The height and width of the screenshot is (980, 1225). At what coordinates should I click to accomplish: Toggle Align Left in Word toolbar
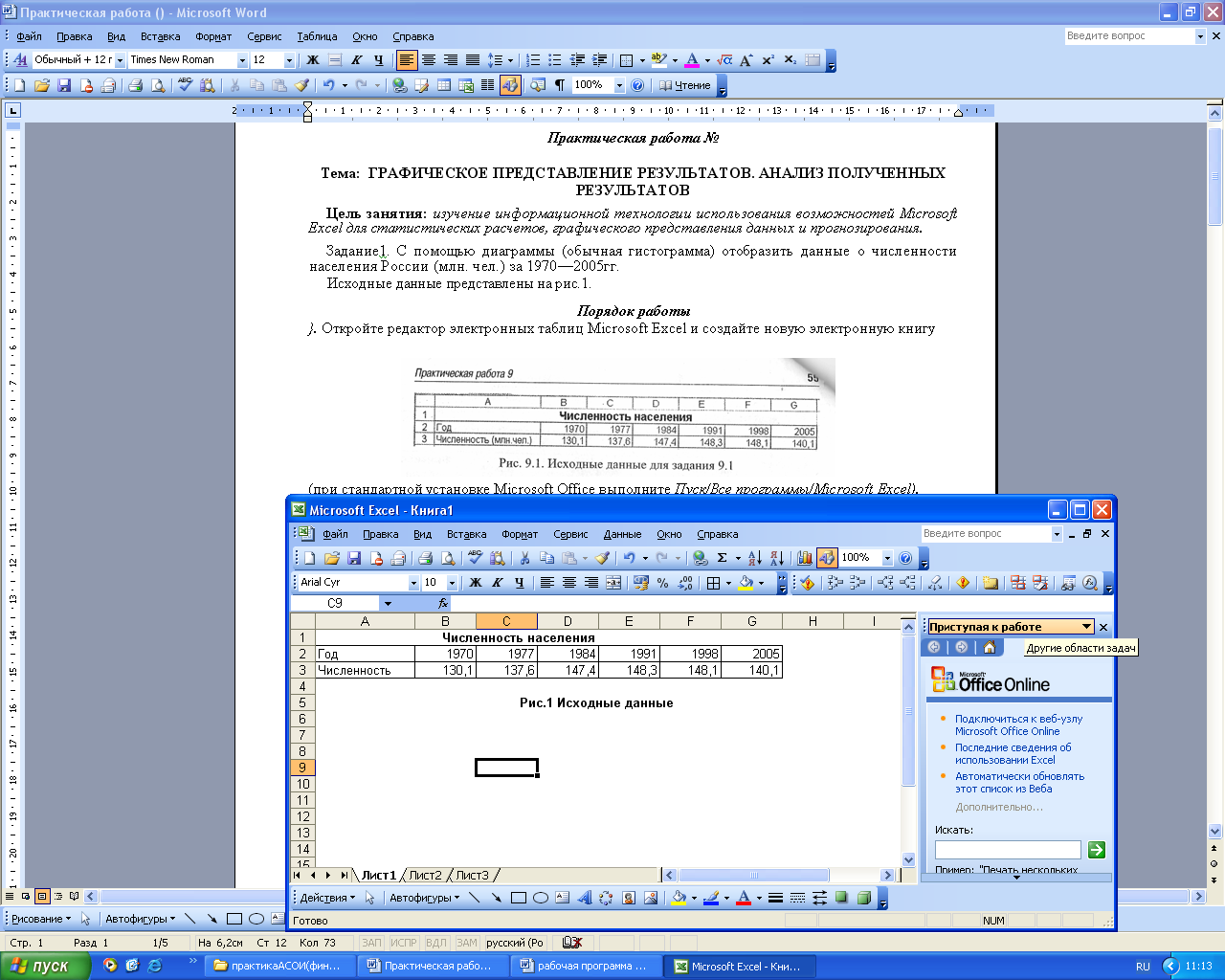tap(407, 59)
